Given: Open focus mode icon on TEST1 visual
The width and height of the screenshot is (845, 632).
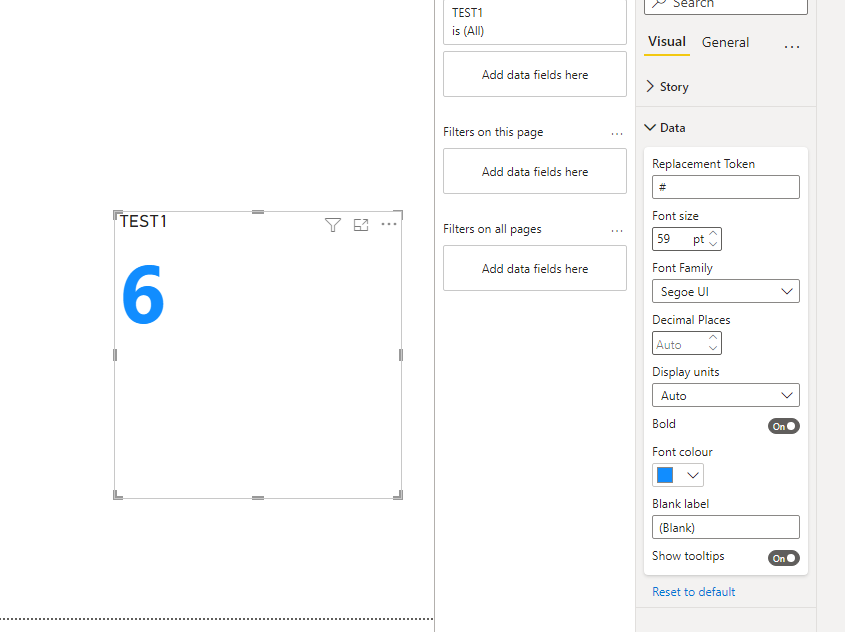Looking at the screenshot, I should 361,225.
